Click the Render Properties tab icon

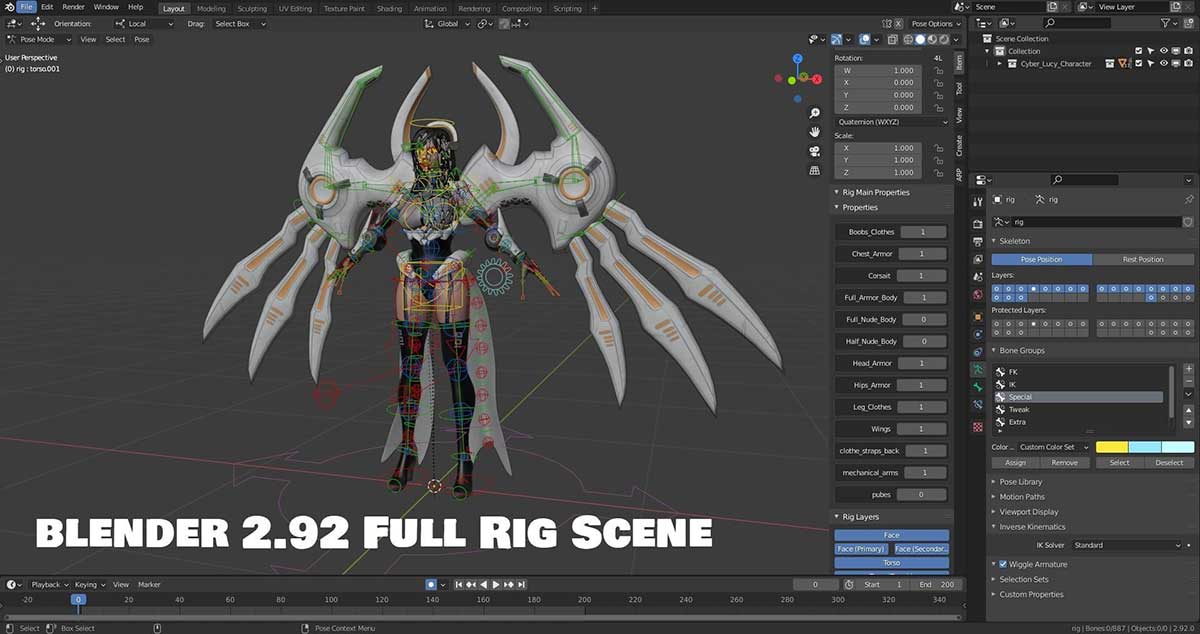(978, 224)
